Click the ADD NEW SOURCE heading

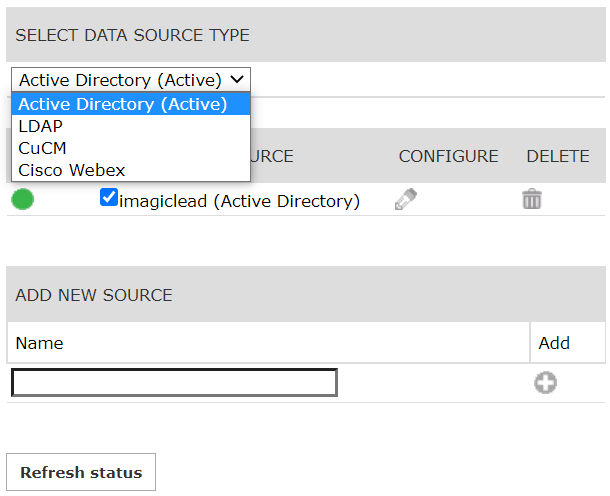point(94,295)
